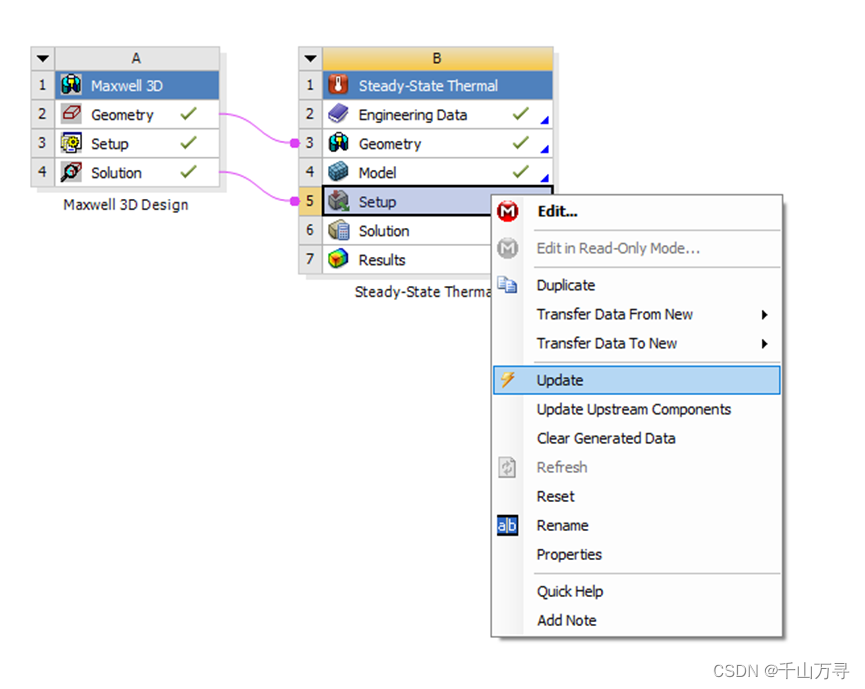Open the dropdown arrow of system A

(42, 58)
